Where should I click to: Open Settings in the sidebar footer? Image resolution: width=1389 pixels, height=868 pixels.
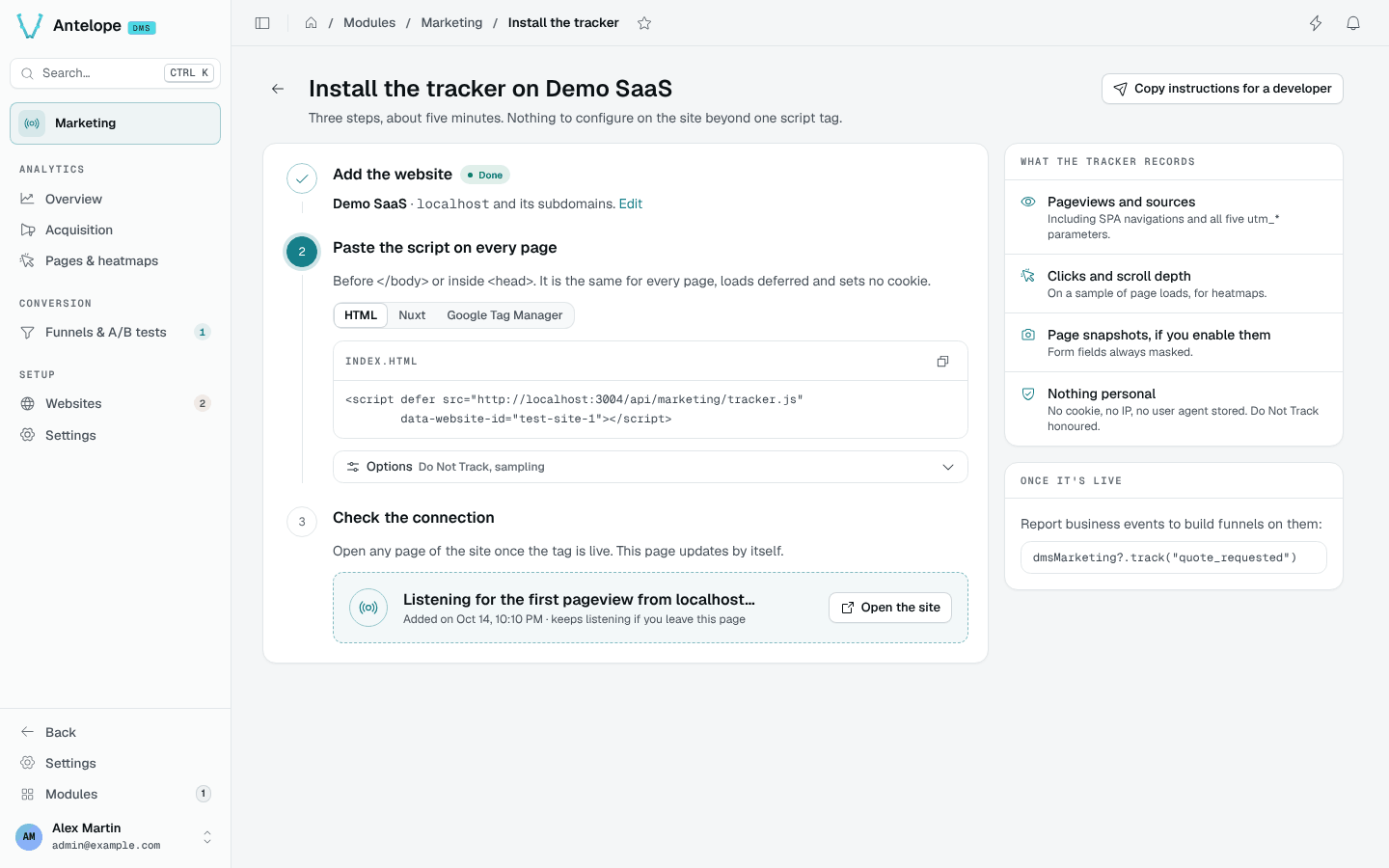(x=115, y=763)
